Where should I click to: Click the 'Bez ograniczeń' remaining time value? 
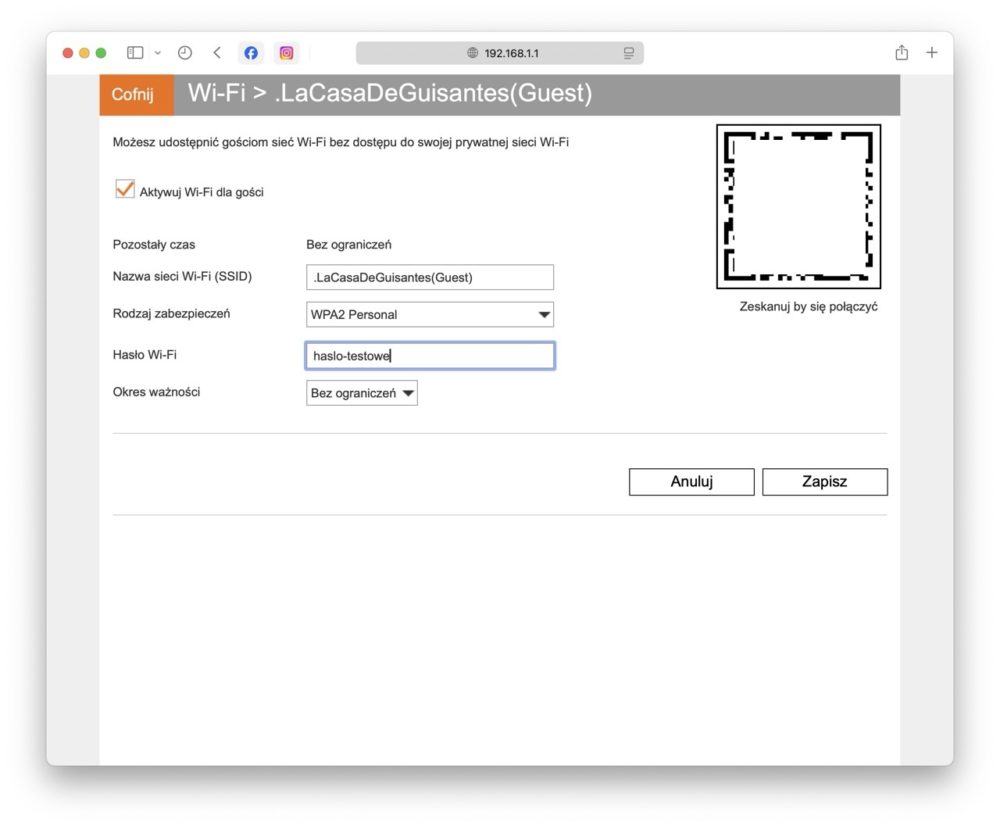click(349, 245)
